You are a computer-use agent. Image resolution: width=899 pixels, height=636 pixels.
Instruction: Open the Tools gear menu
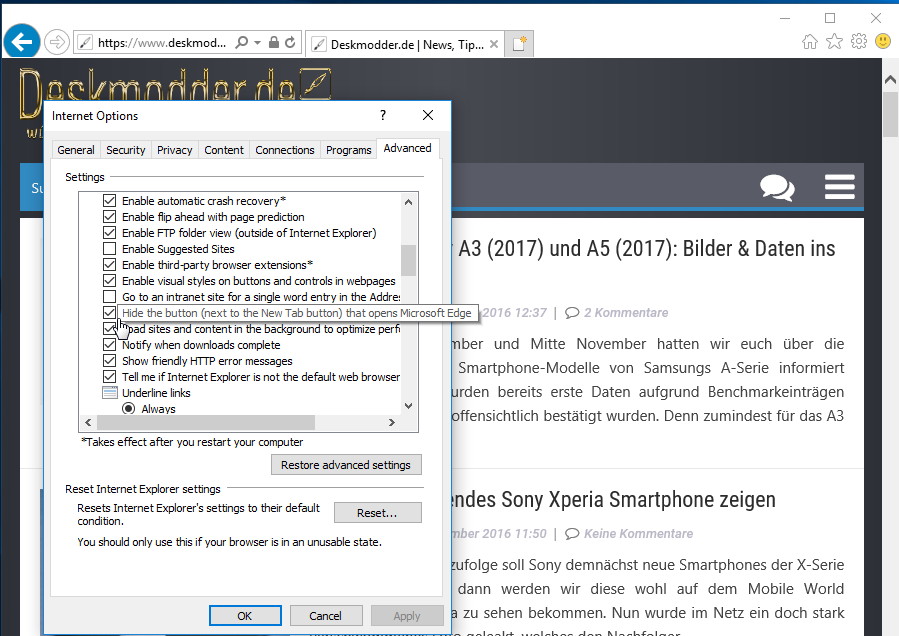[859, 41]
